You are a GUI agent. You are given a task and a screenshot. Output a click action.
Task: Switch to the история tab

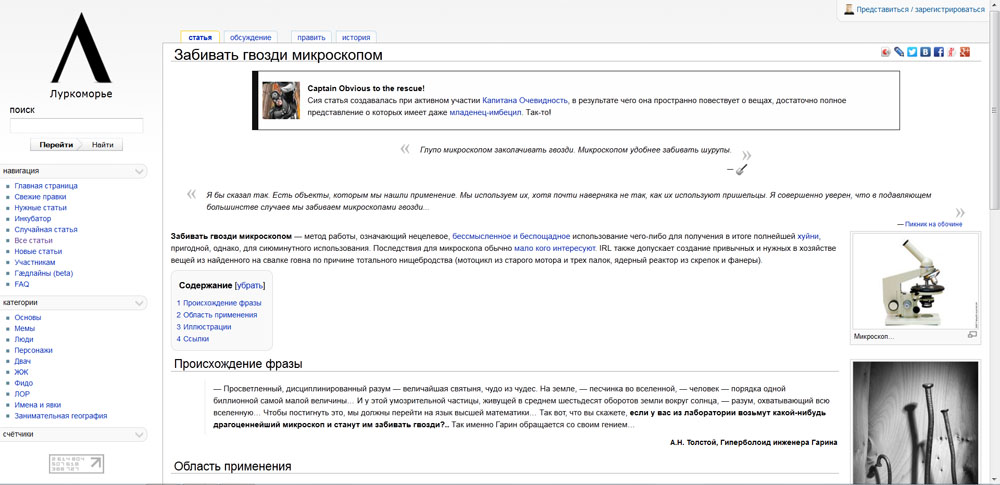pos(355,37)
